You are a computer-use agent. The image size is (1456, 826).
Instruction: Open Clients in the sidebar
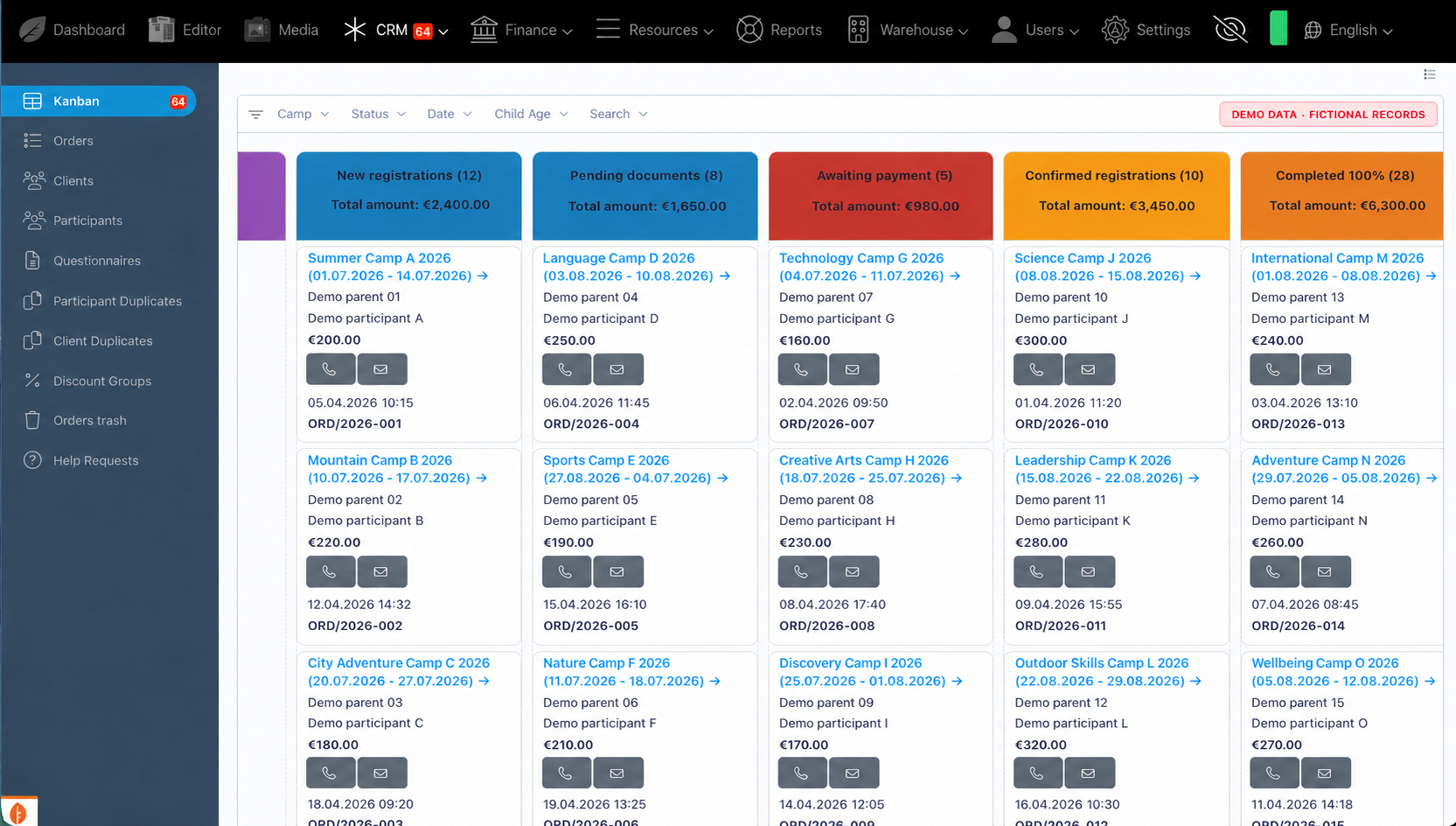73,181
